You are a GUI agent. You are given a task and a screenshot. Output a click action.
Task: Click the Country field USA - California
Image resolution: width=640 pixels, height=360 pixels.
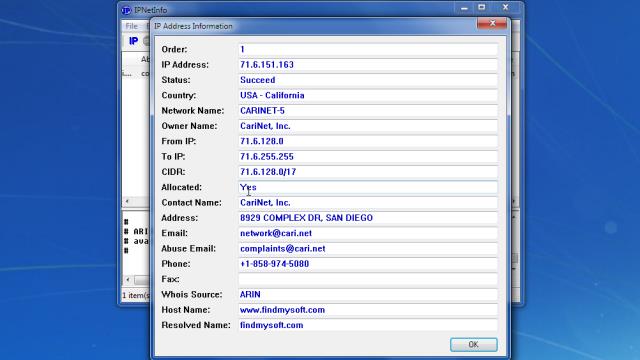pos(368,96)
